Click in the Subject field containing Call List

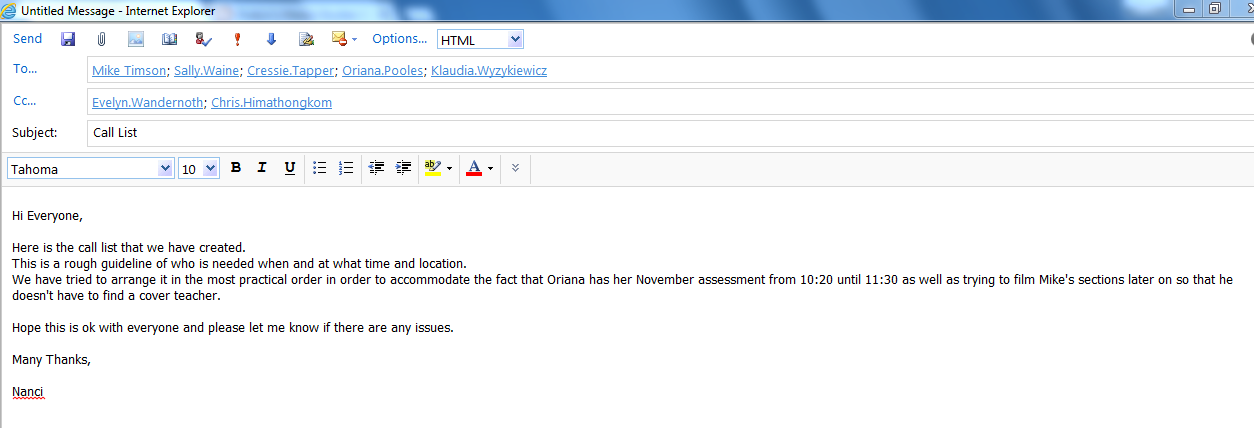pyautogui.click(x=670, y=133)
